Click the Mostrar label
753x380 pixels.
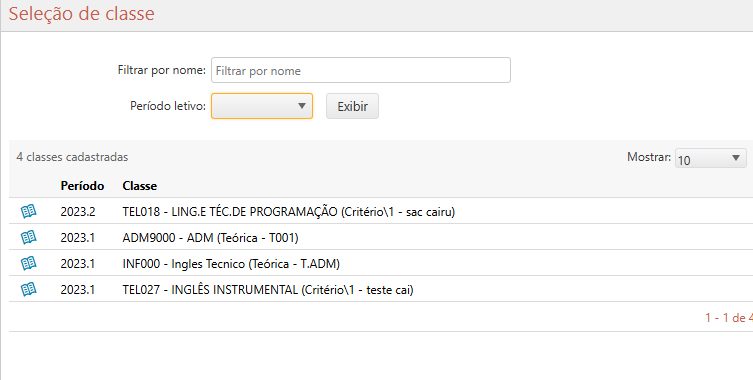pos(649,157)
